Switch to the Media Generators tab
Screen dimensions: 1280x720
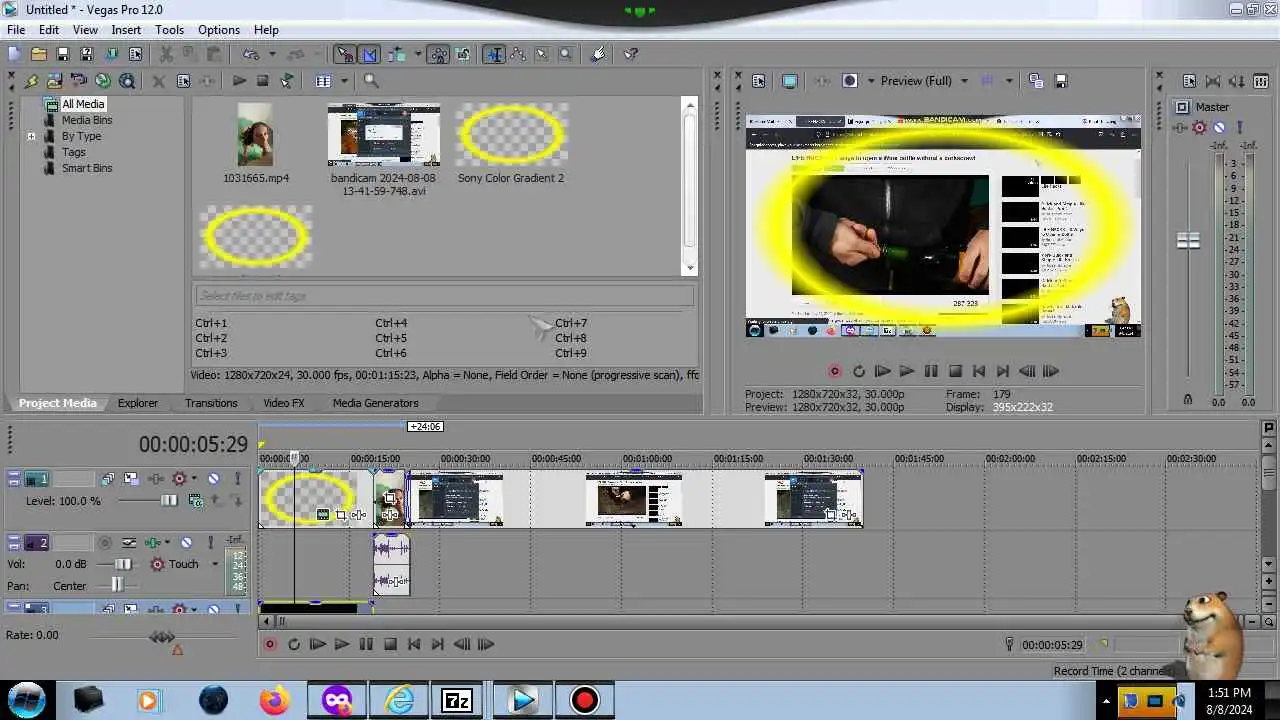click(375, 403)
